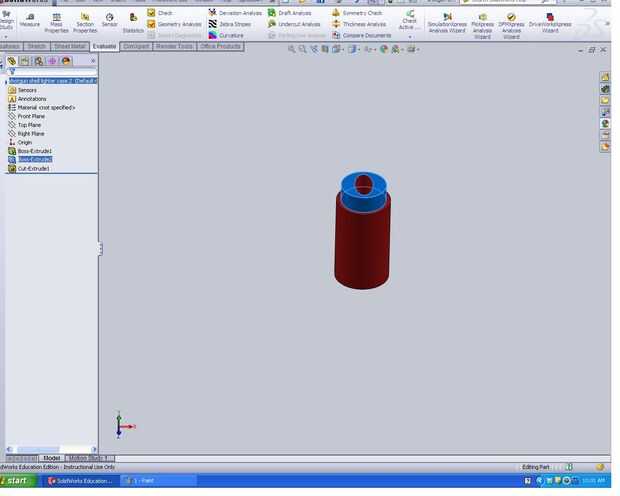Show the DisplayManager tab
This screenshot has width=620, height=496.
pos(66,61)
